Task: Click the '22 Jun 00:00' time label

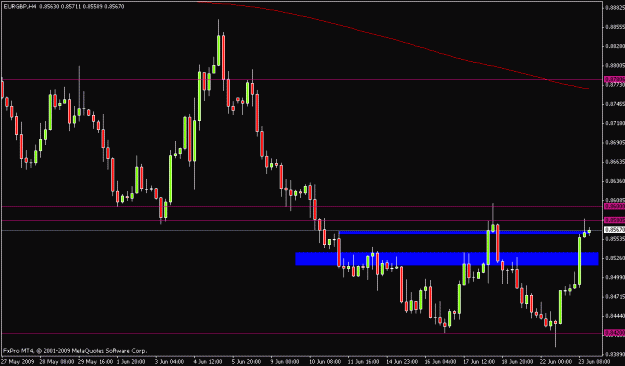Action: 555,362
